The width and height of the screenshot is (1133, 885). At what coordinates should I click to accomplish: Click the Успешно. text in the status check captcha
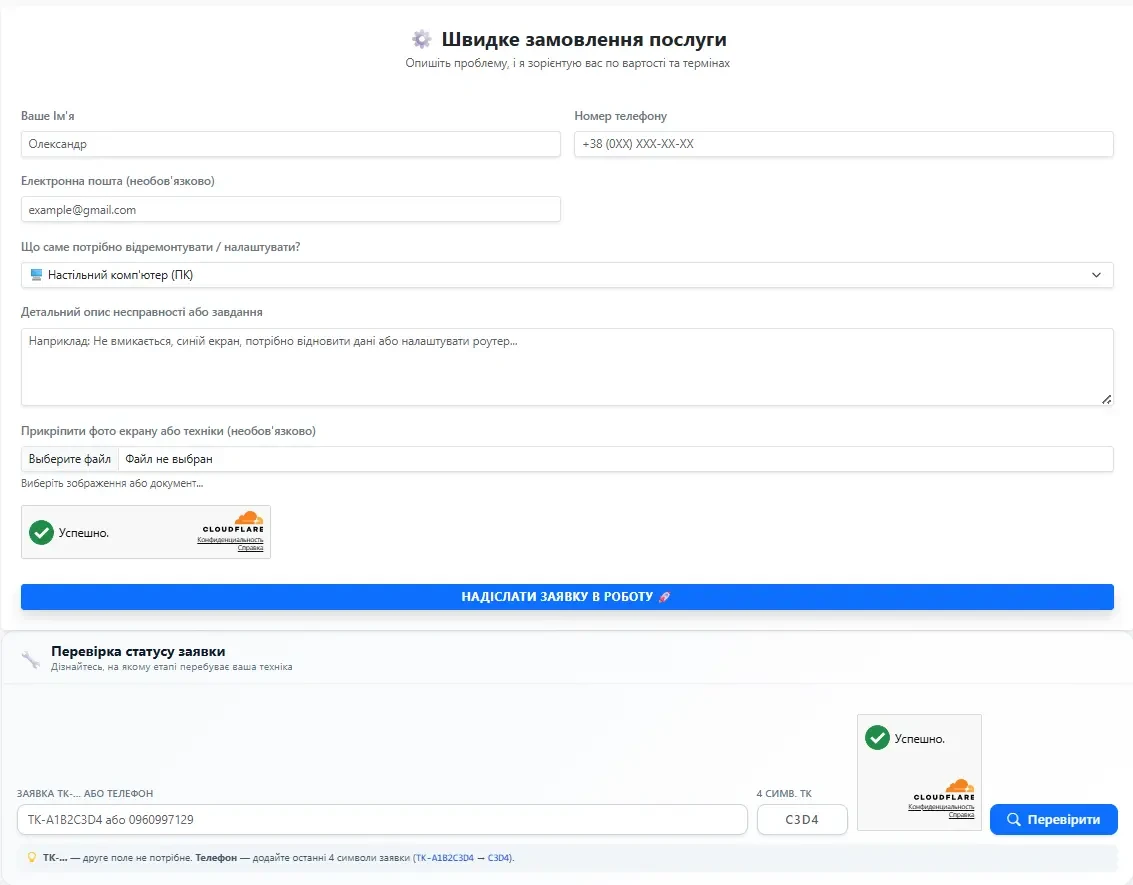pos(920,738)
